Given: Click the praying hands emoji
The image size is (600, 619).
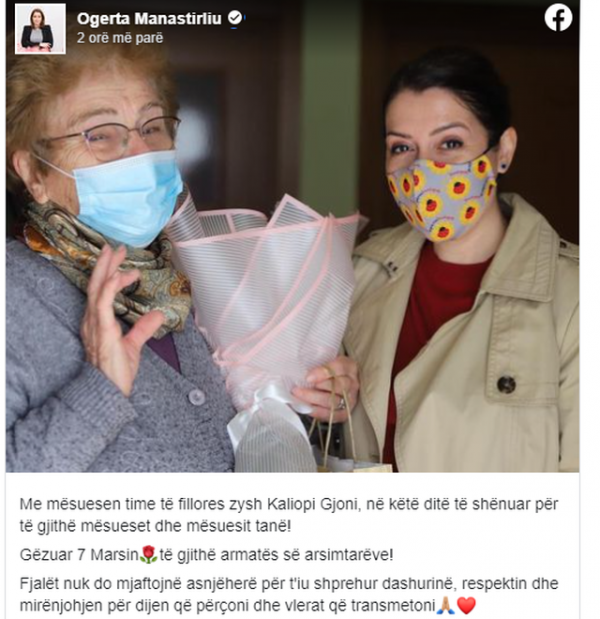Looking at the screenshot, I should pos(445,605).
